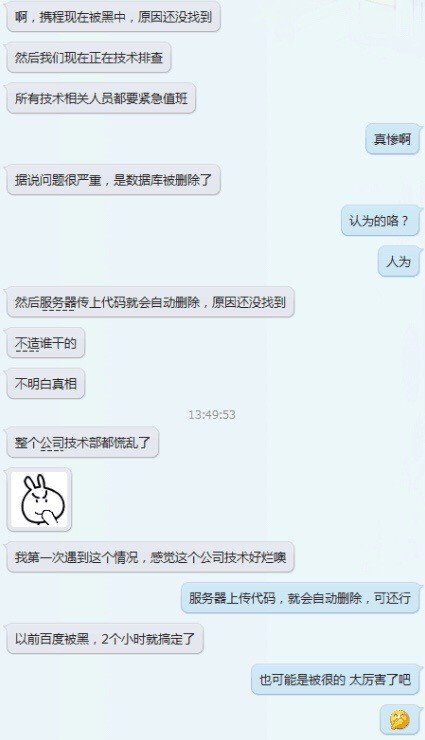The width and height of the screenshot is (425, 740).
Task: Click the message '据说问题很严重，是数据库被删除了'
Action: pyautogui.click(x=113, y=180)
